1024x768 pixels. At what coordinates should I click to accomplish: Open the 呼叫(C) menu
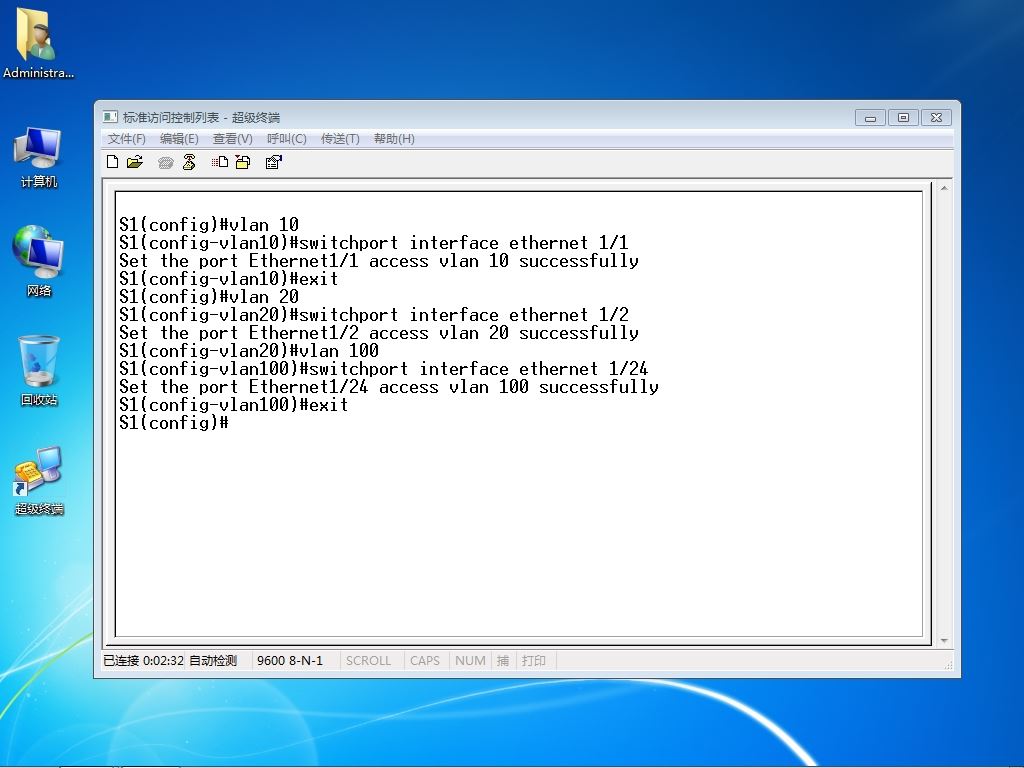coord(287,138)
